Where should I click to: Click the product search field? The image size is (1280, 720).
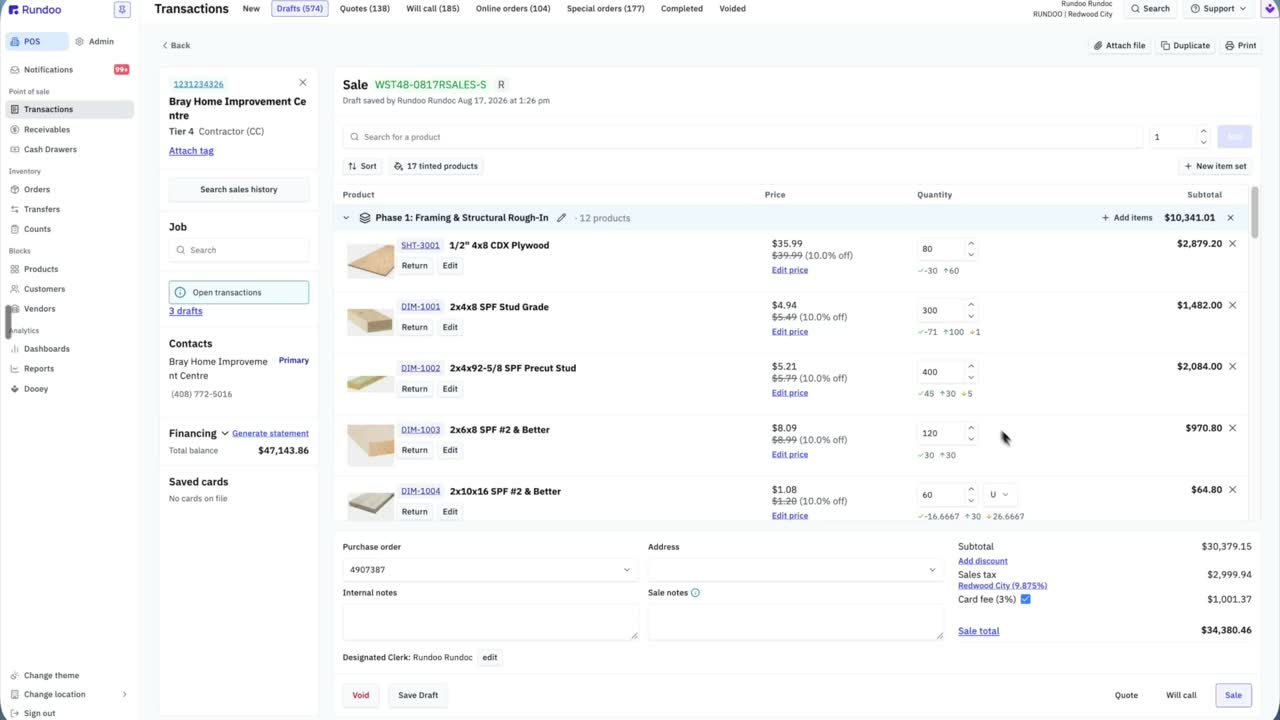coord(742,137)
